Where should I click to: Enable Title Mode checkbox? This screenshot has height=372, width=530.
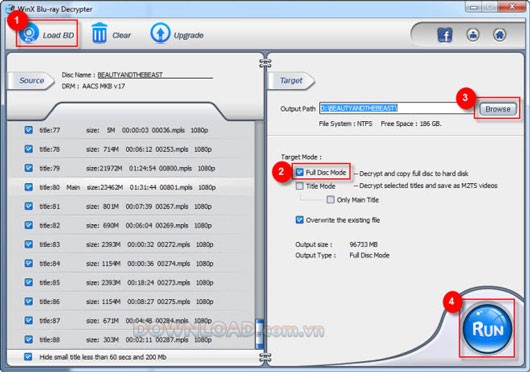pyautogui.click(x=299, y=186)
